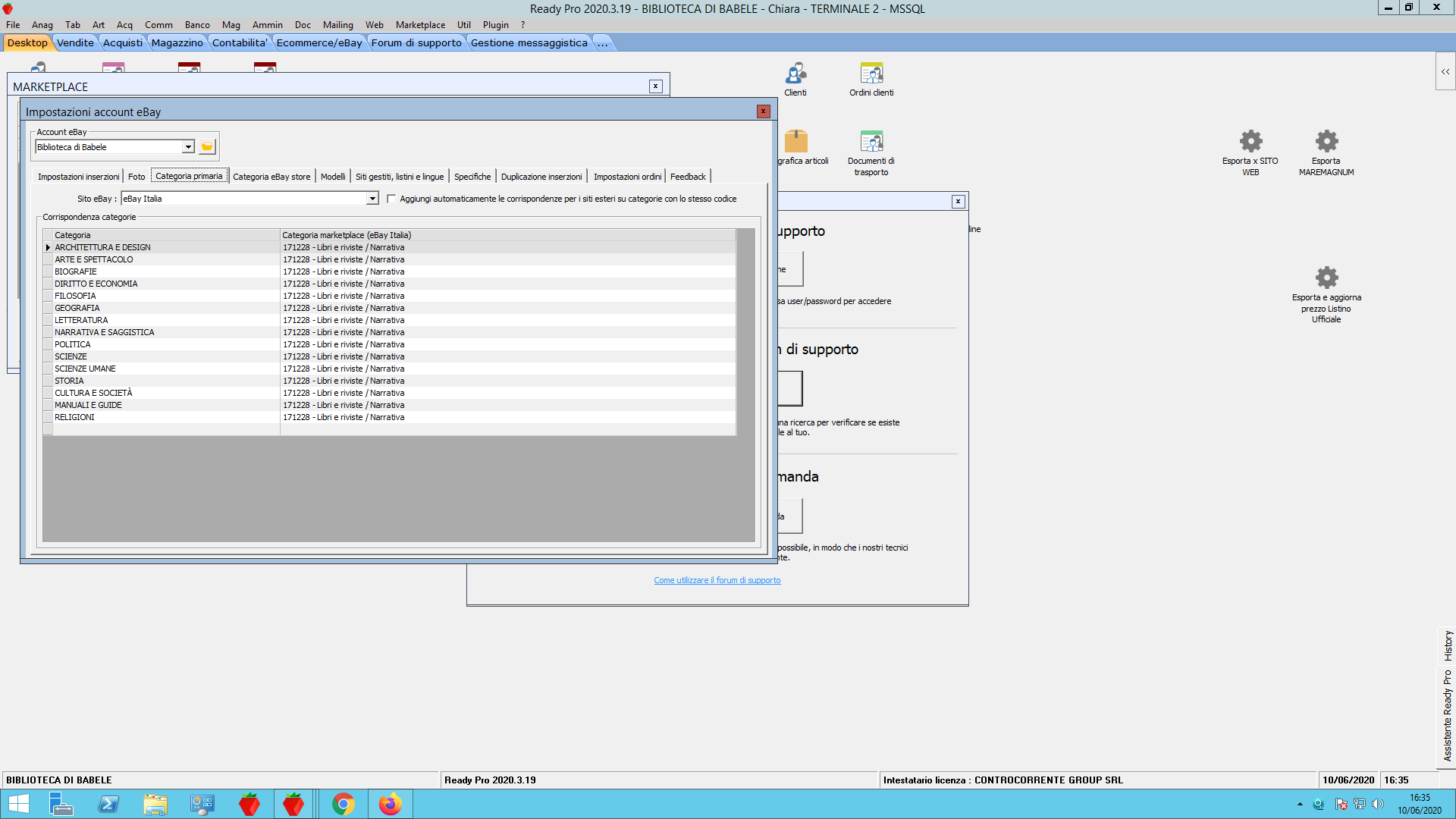Screen dimensions: 1456x819
Task: Enable automatic correspondence for foreign sites checkbox
Action: coord(391,199)
